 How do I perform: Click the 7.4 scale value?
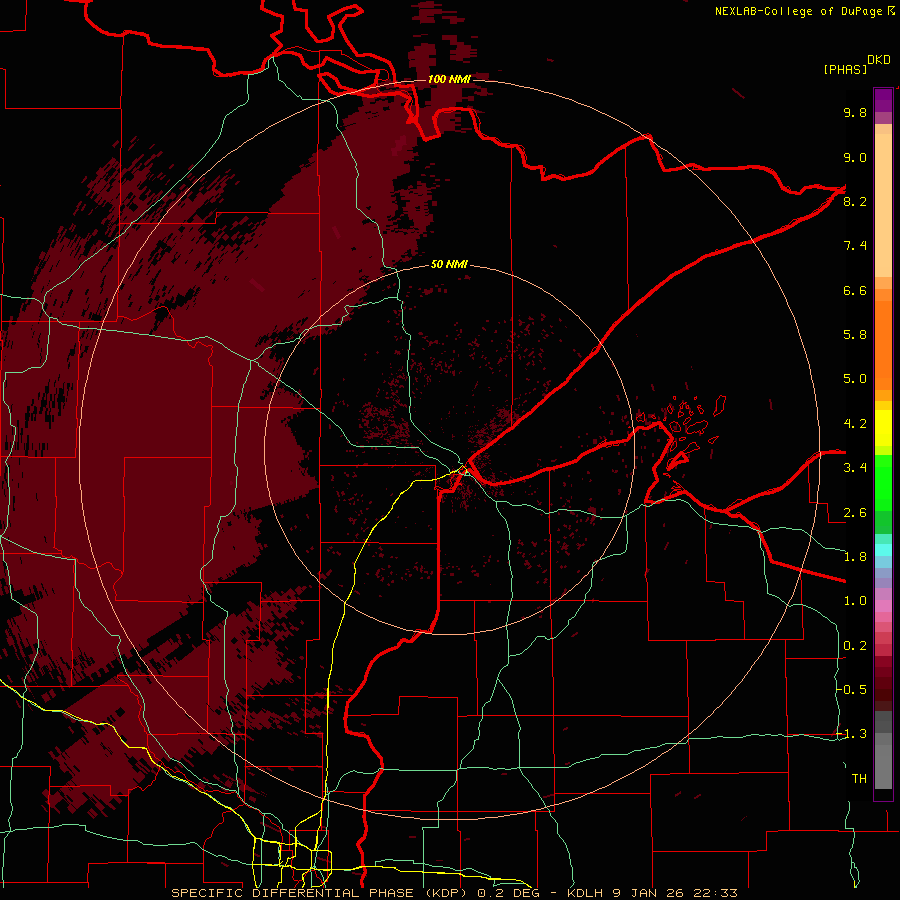(855, 246)
